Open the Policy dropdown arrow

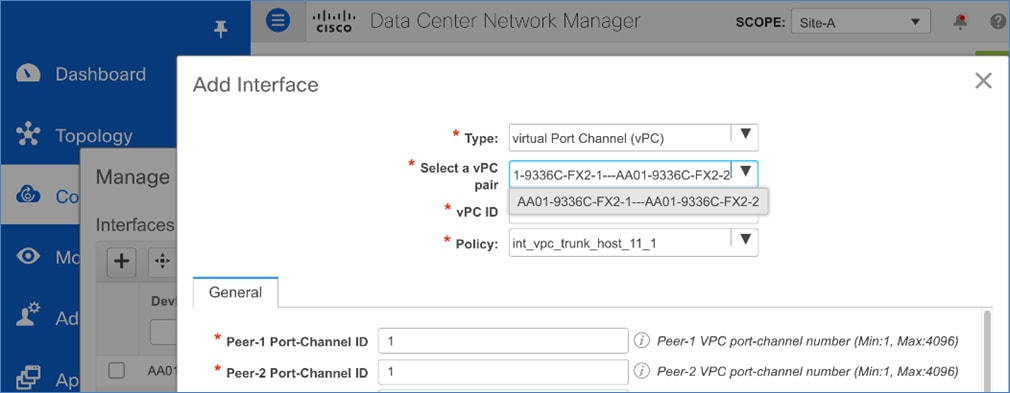pos(745,240)
